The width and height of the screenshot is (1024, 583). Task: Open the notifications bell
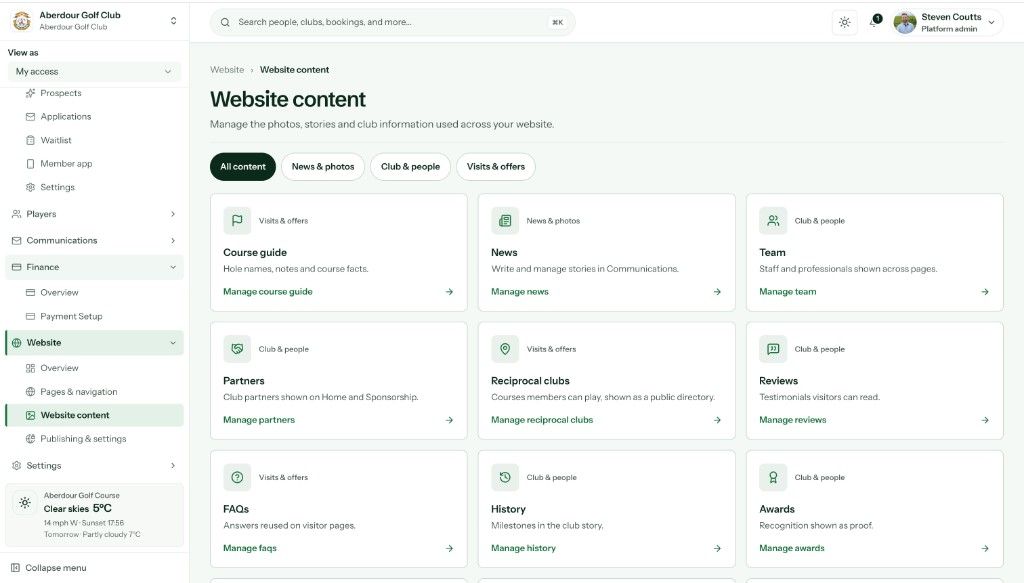(x=874, y=22)
